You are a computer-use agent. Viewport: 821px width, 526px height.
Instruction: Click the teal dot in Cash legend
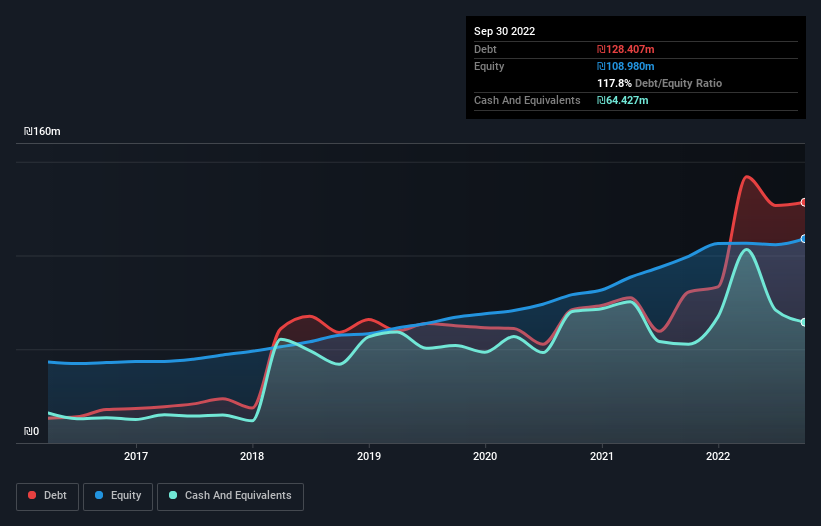tap(173, 495)
